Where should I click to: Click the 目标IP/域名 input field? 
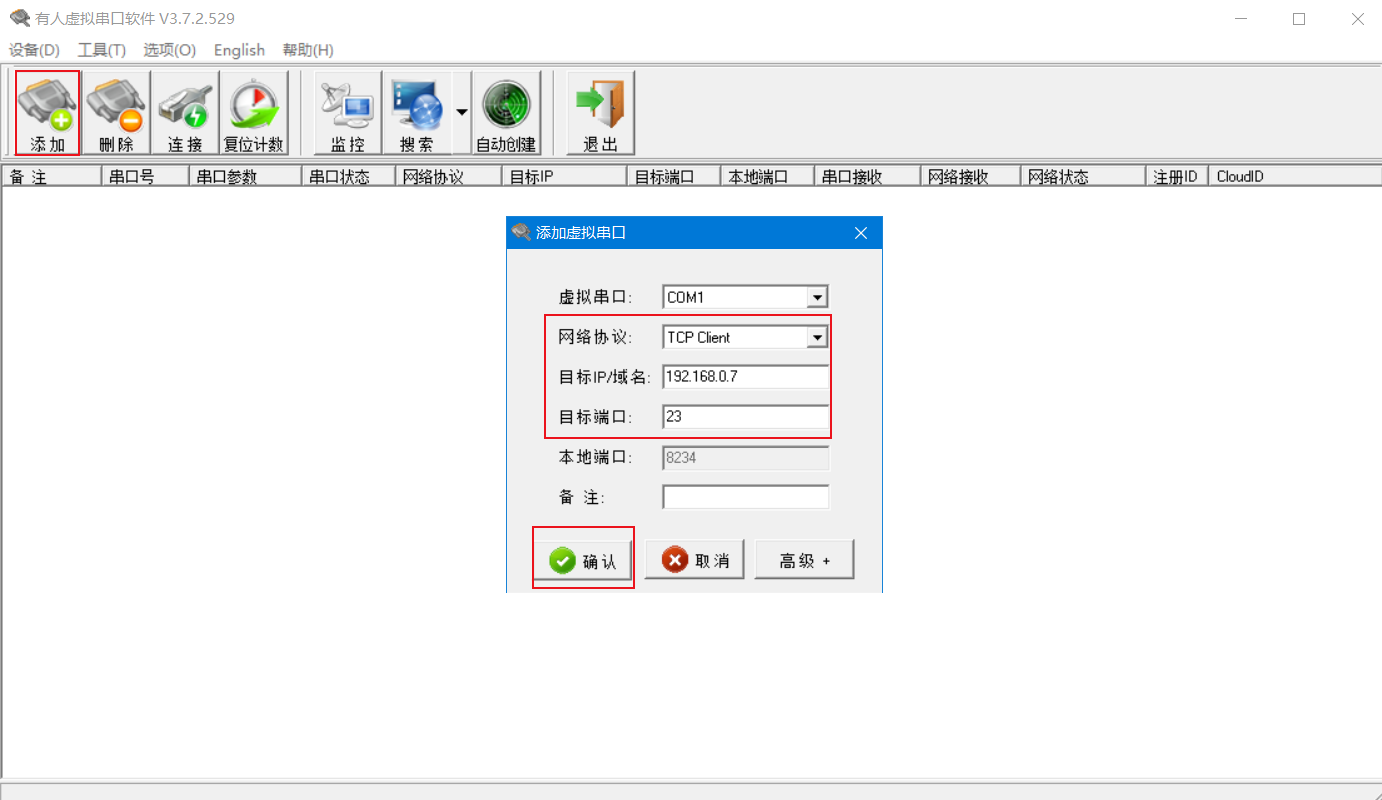tap(745, 377)
